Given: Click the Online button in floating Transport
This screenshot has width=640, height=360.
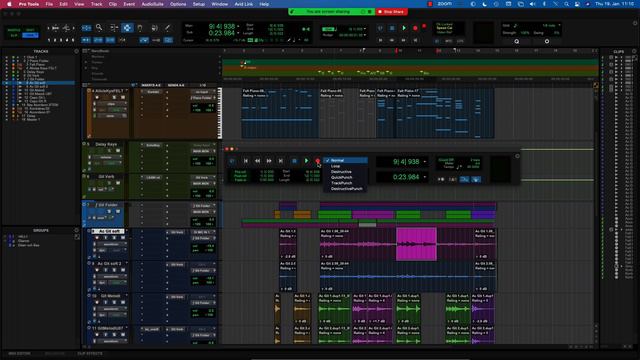Looking at the screenshot, I should (232, 161).
